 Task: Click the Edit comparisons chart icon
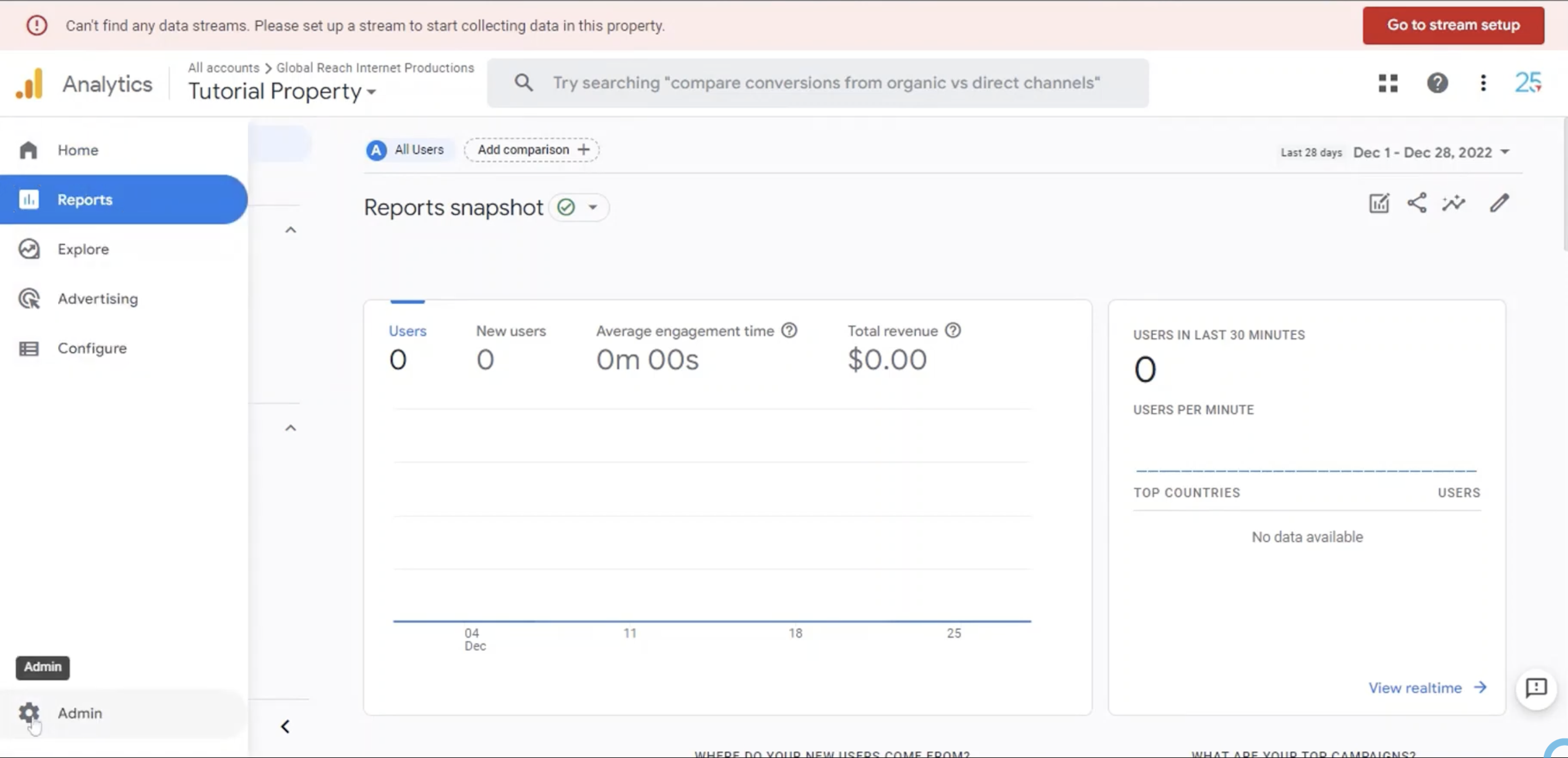coord(1379,203)
